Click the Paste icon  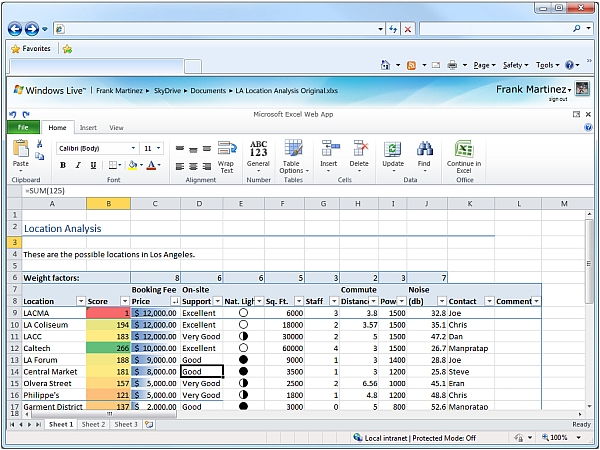(21, 148)
